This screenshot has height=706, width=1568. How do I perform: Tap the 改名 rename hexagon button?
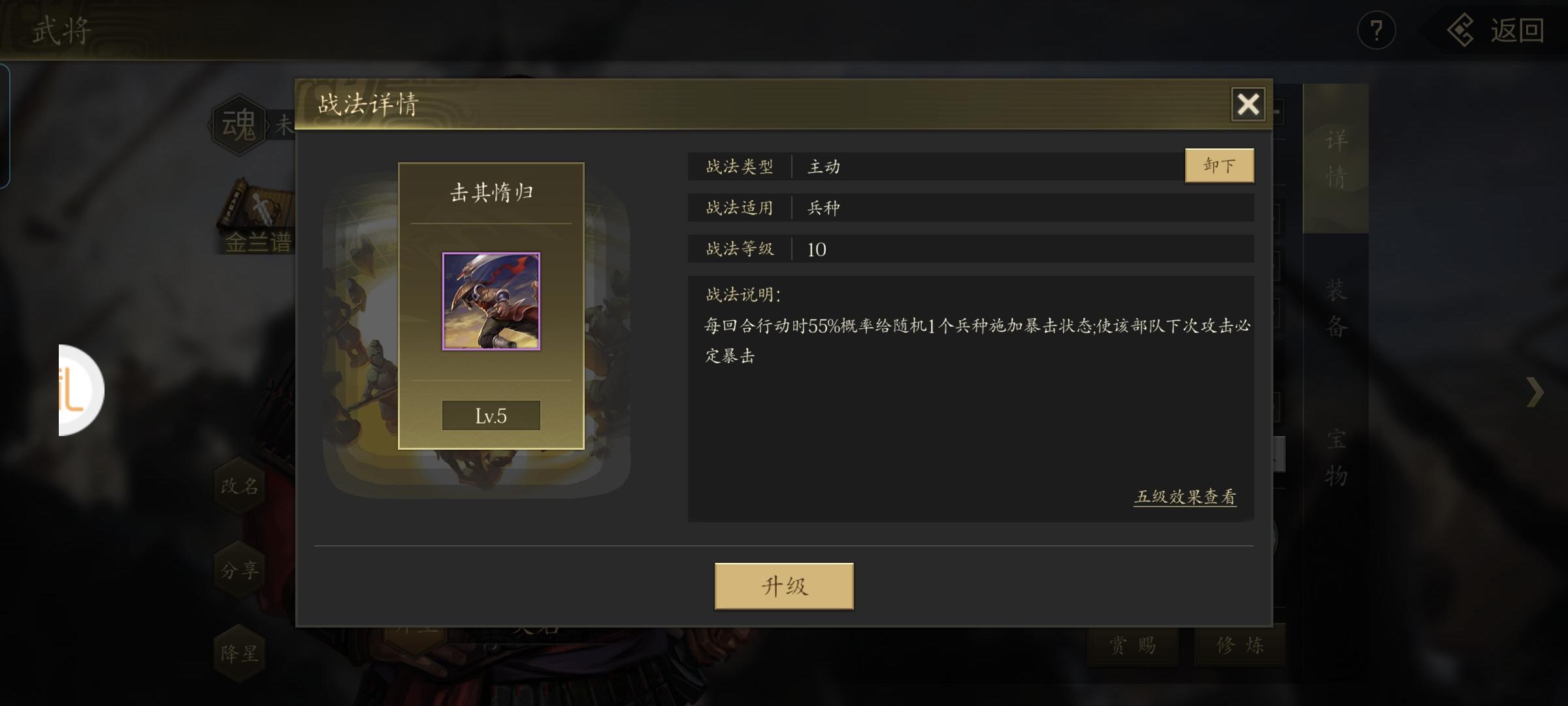(240, 486)
